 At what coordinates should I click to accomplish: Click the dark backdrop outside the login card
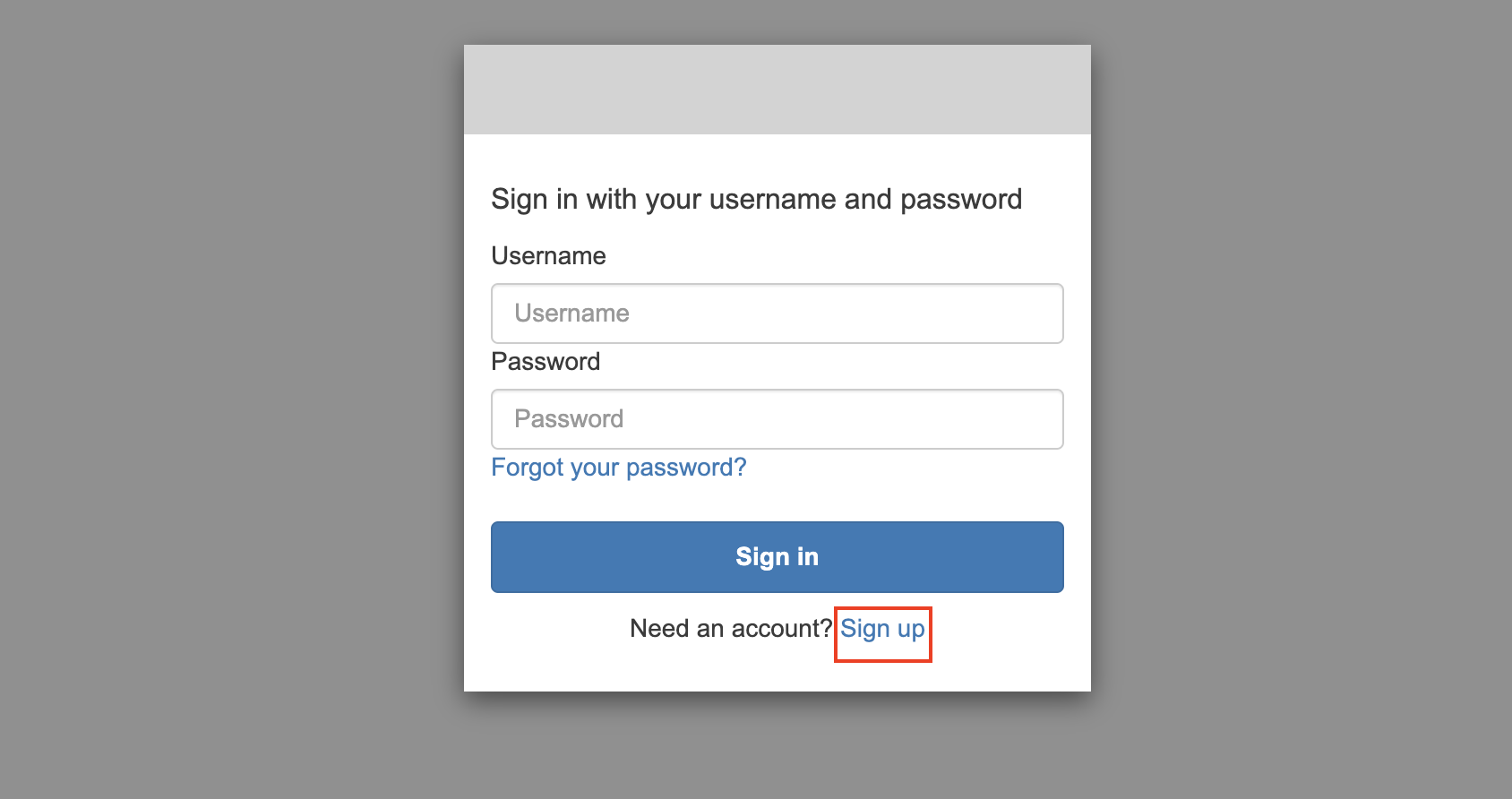tap(224, 403)
